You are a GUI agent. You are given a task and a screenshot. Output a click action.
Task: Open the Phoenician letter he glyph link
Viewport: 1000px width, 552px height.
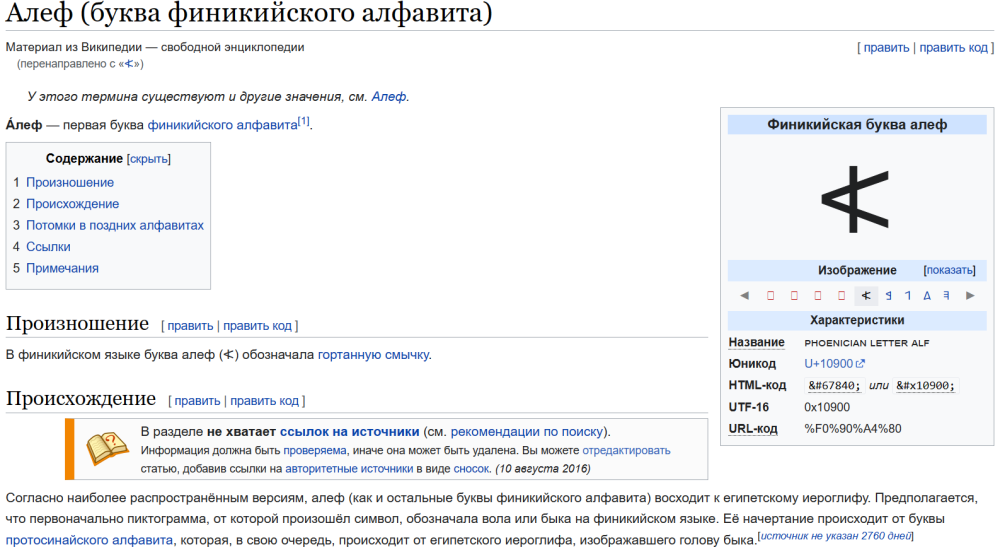pos(946,296)
